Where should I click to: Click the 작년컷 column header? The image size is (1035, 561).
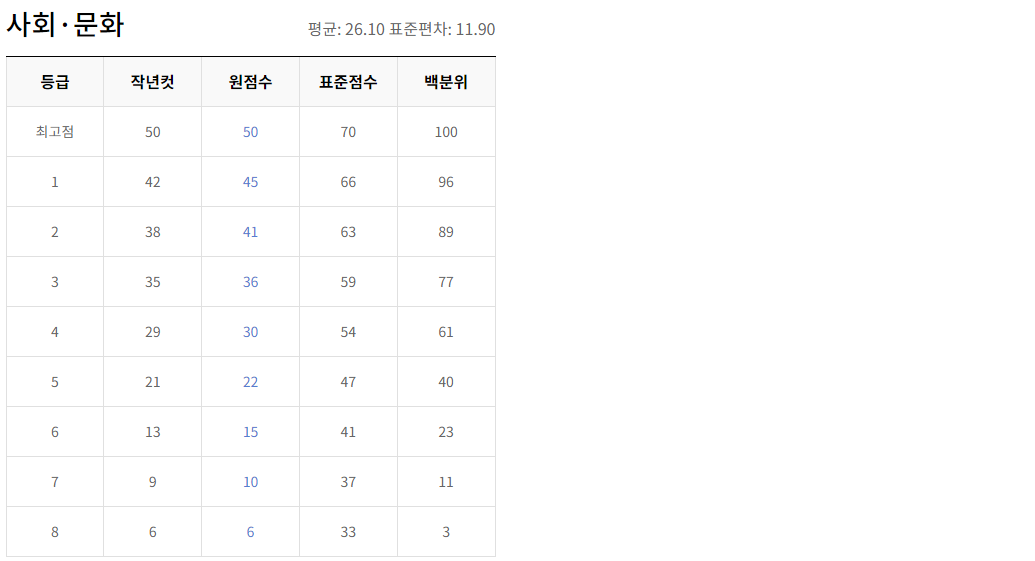click(152, 82)
